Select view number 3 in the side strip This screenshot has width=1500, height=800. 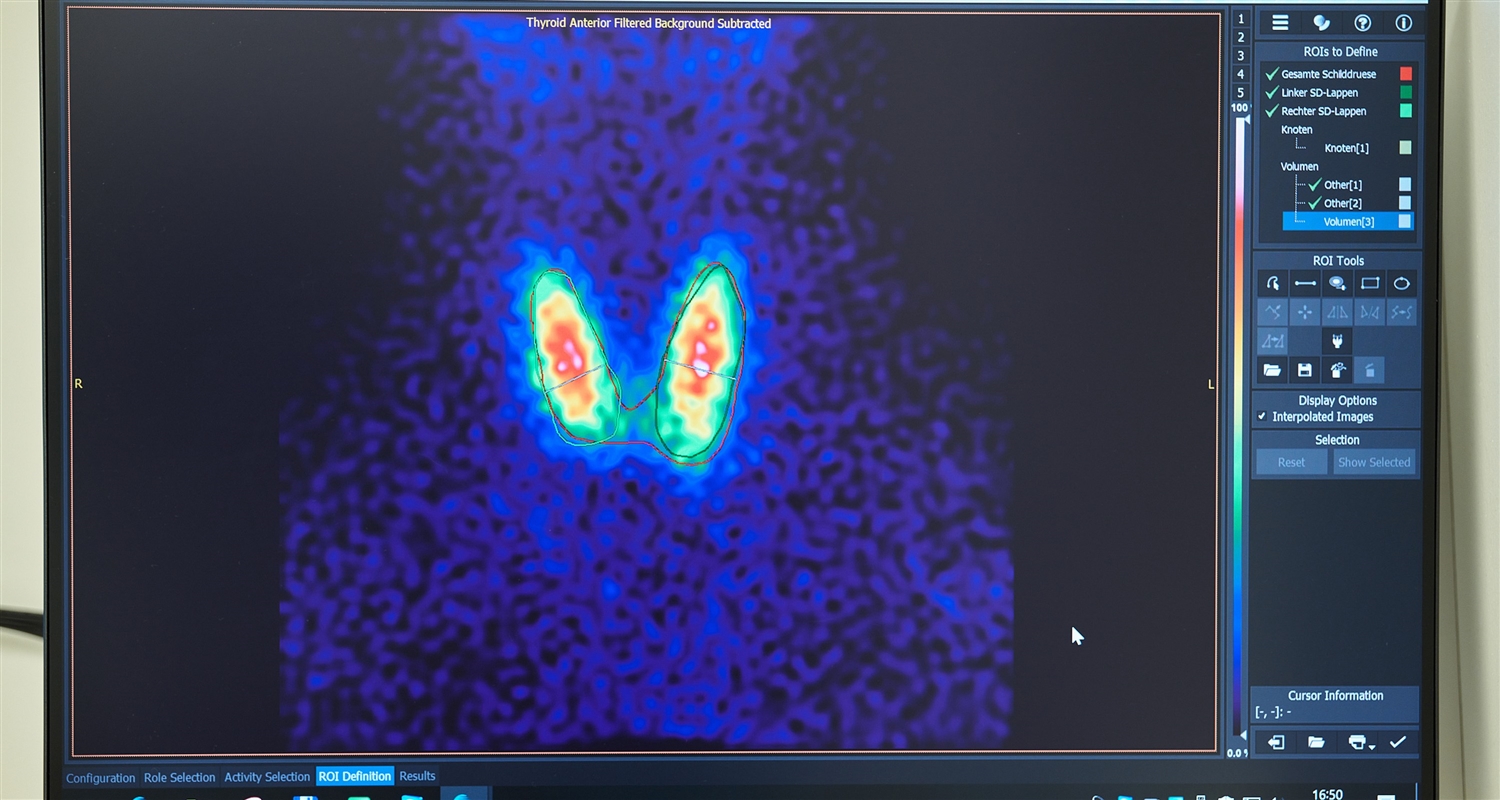(1240, 56)
